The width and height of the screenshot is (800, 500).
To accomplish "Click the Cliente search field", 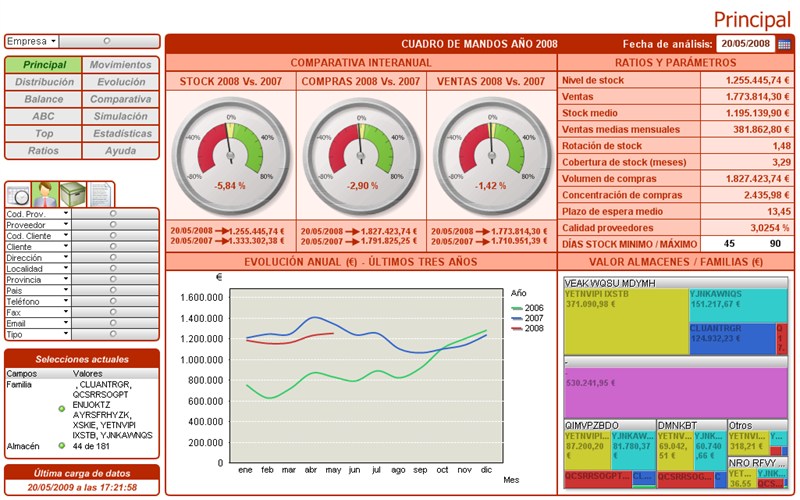I will (115, 246).
